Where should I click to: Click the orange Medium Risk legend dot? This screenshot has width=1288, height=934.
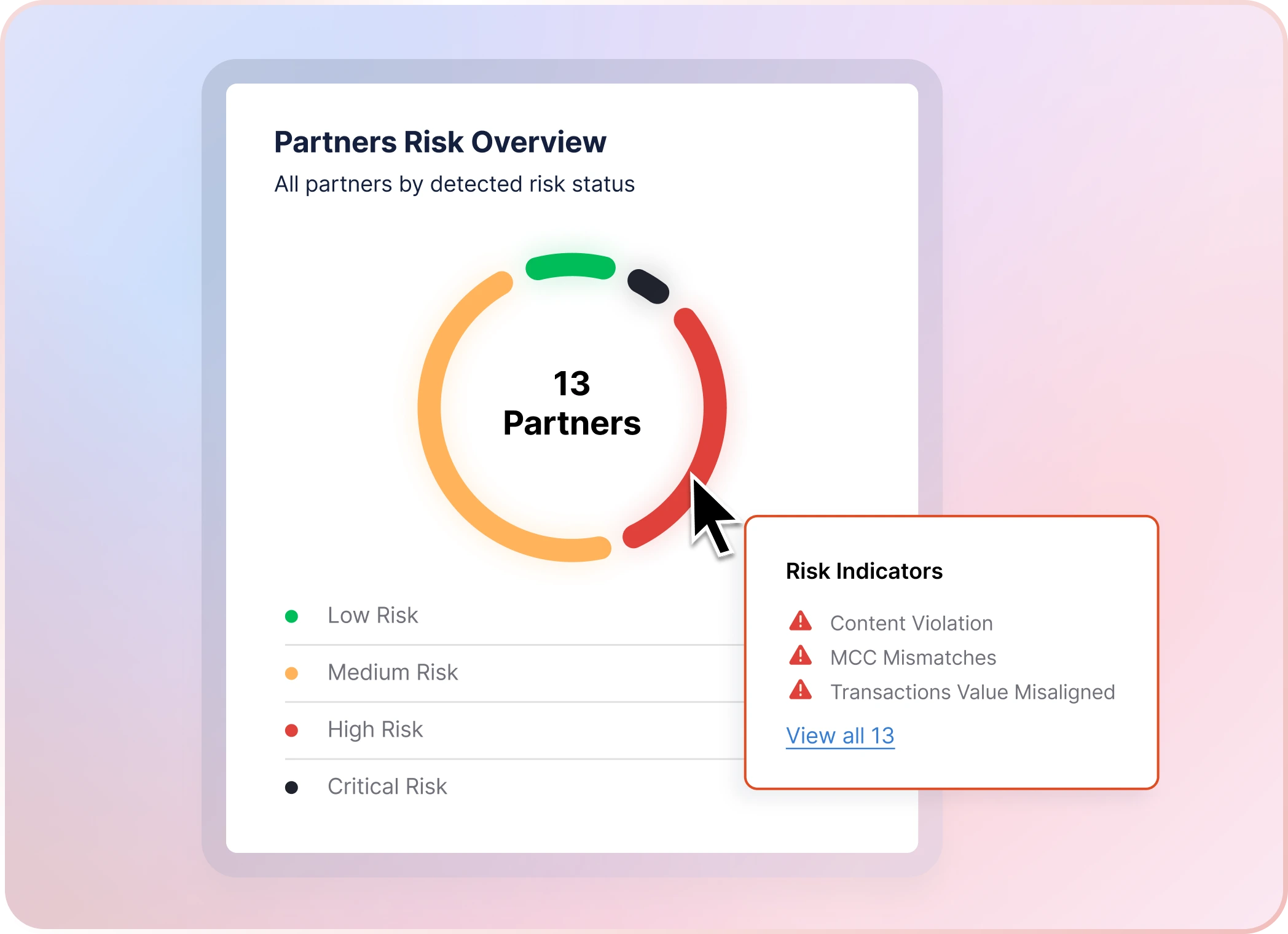[291, 673]
